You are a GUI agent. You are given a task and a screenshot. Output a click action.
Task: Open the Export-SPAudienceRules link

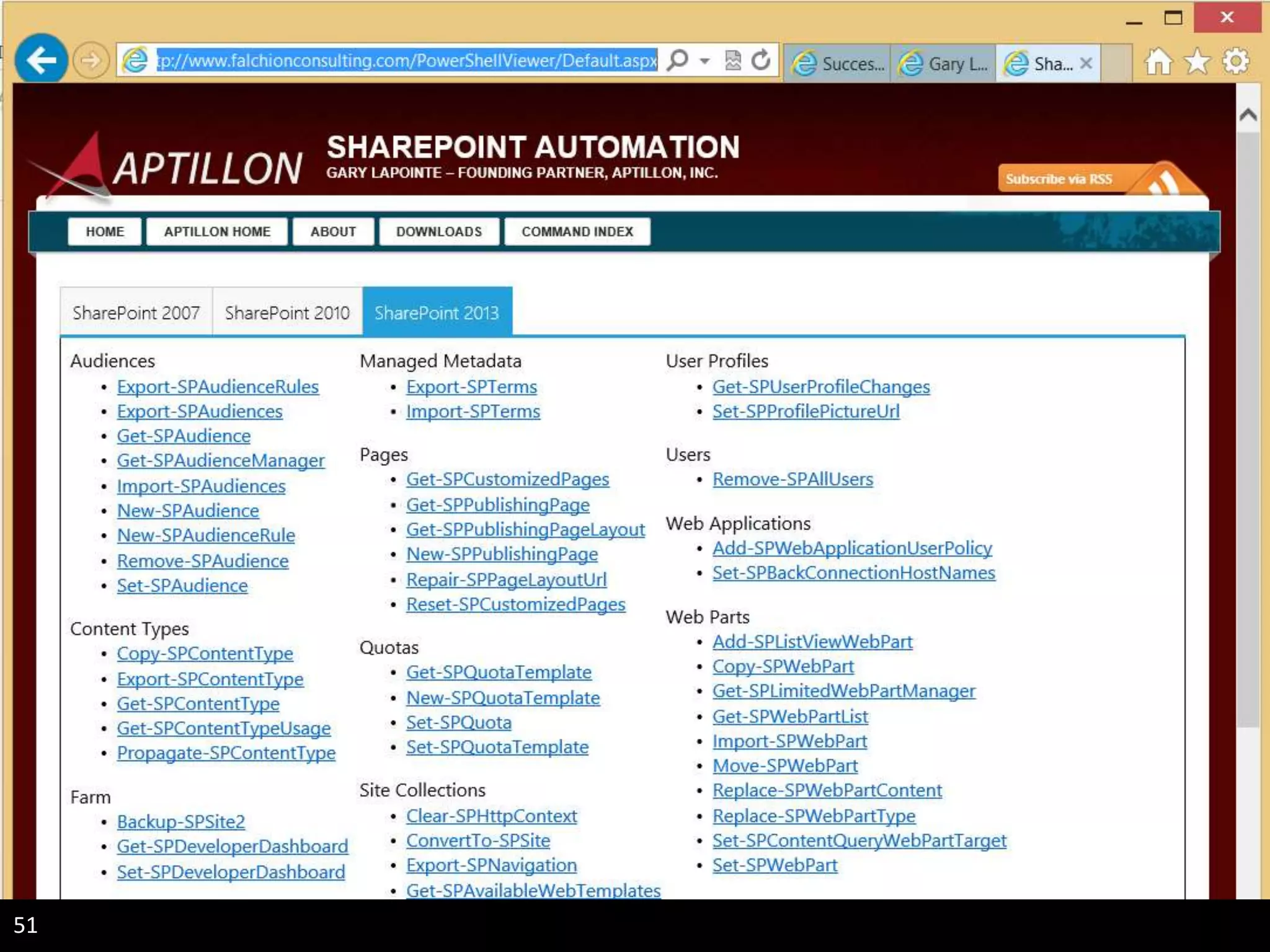(x=218, y=387)
